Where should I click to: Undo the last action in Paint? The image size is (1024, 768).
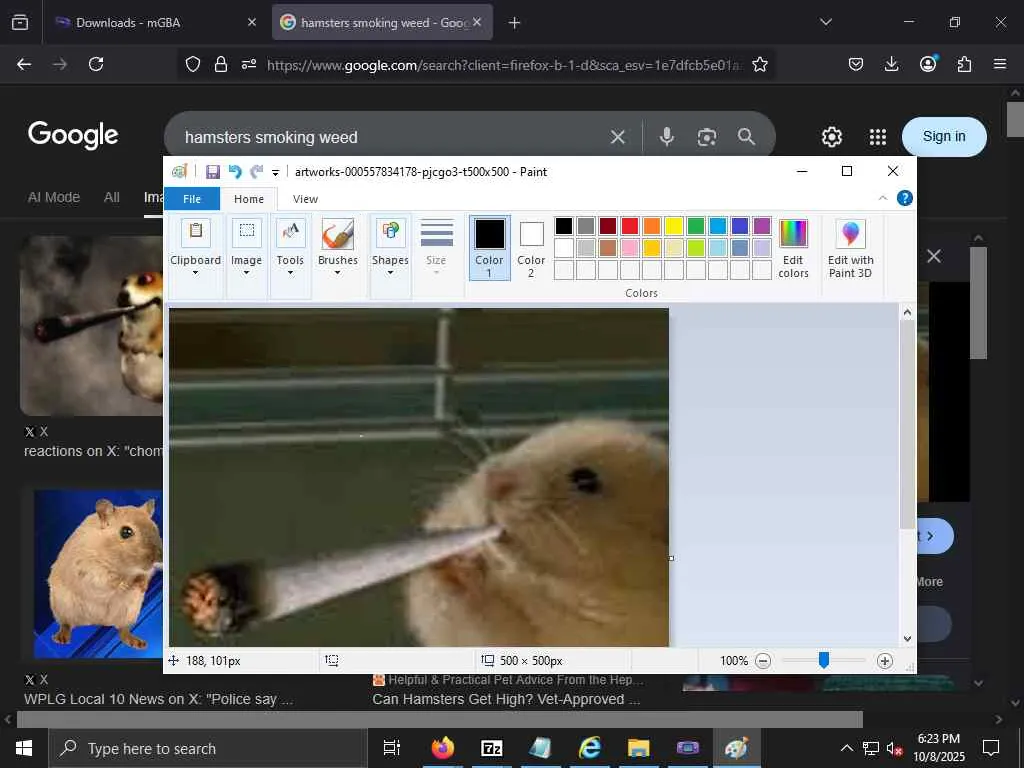(x=235, y=172)
